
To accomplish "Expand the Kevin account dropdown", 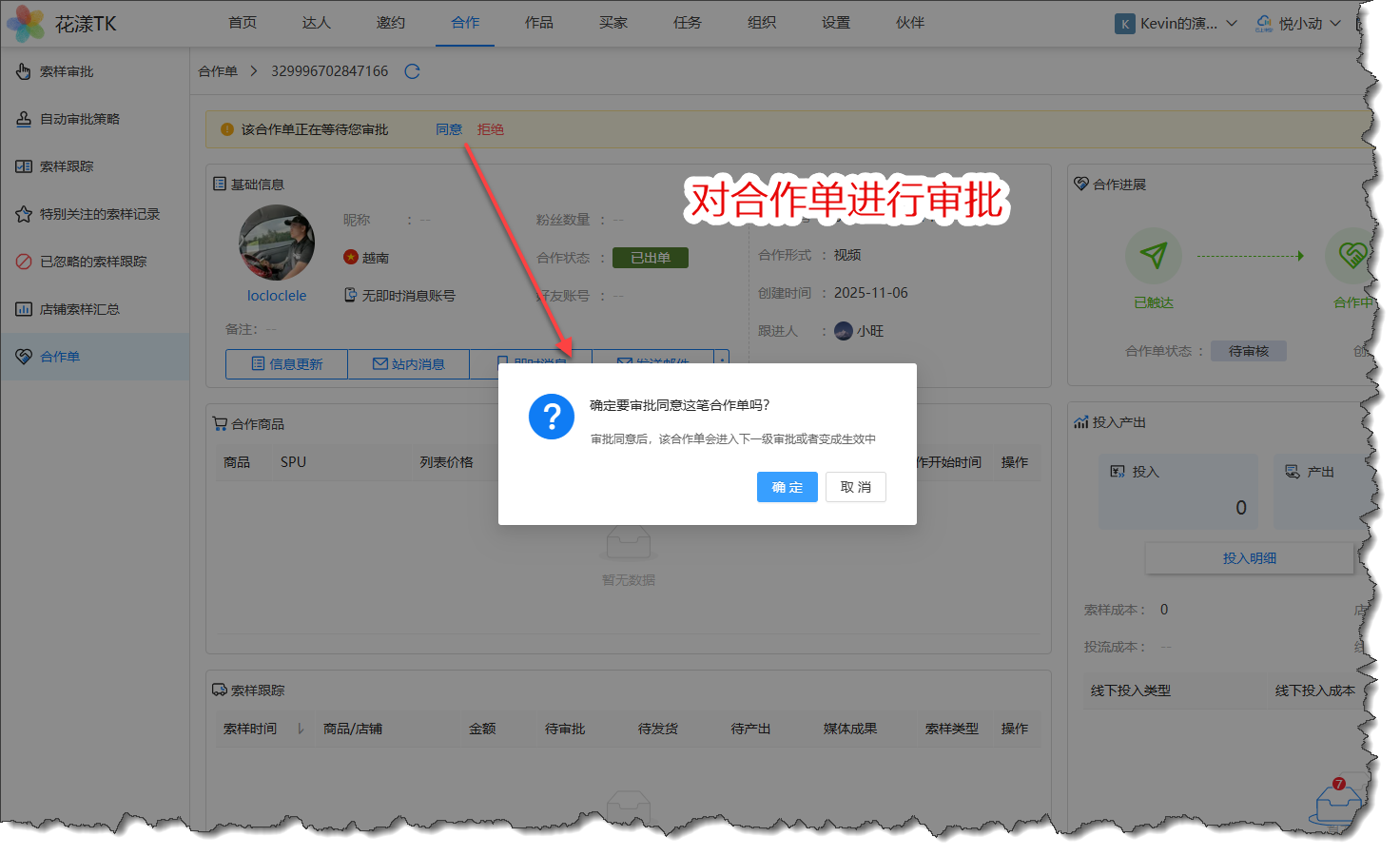I will pos(1176,24).
